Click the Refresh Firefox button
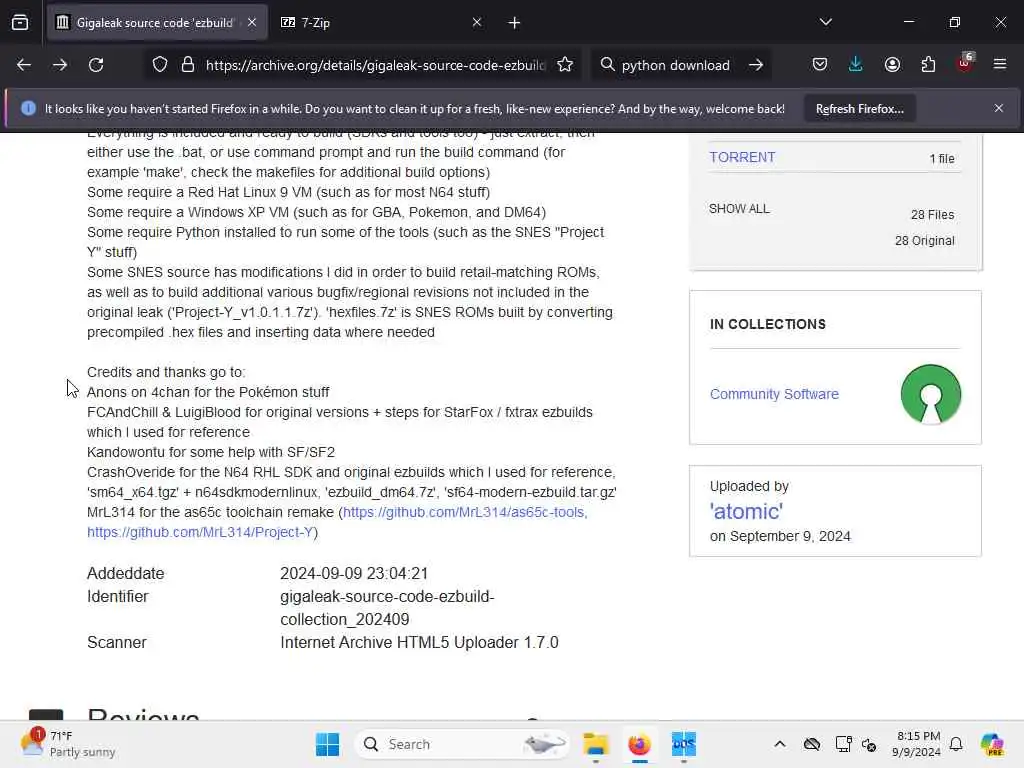 [859, 108]
